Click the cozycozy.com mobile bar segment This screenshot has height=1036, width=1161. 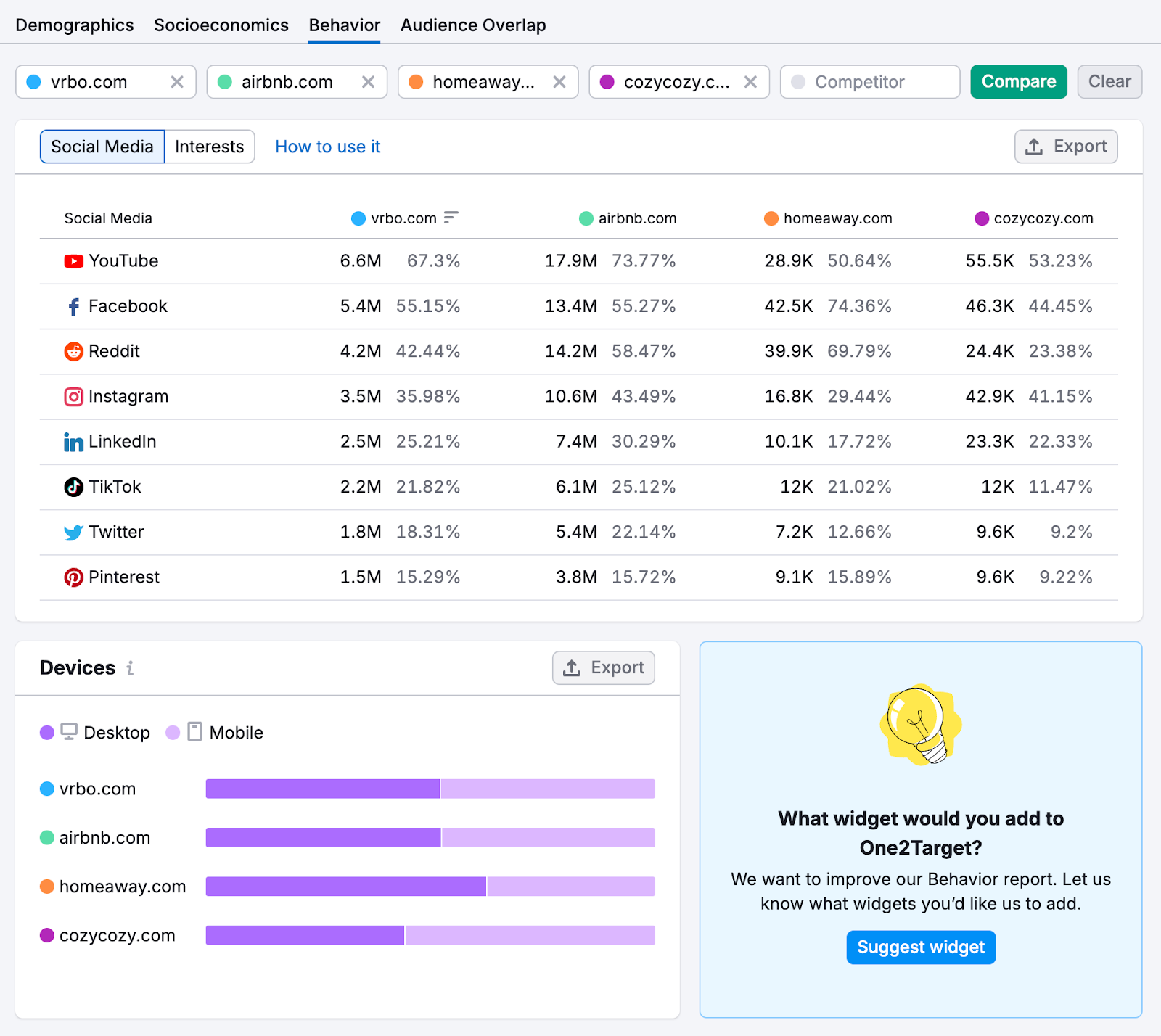(x=530, y=935)
